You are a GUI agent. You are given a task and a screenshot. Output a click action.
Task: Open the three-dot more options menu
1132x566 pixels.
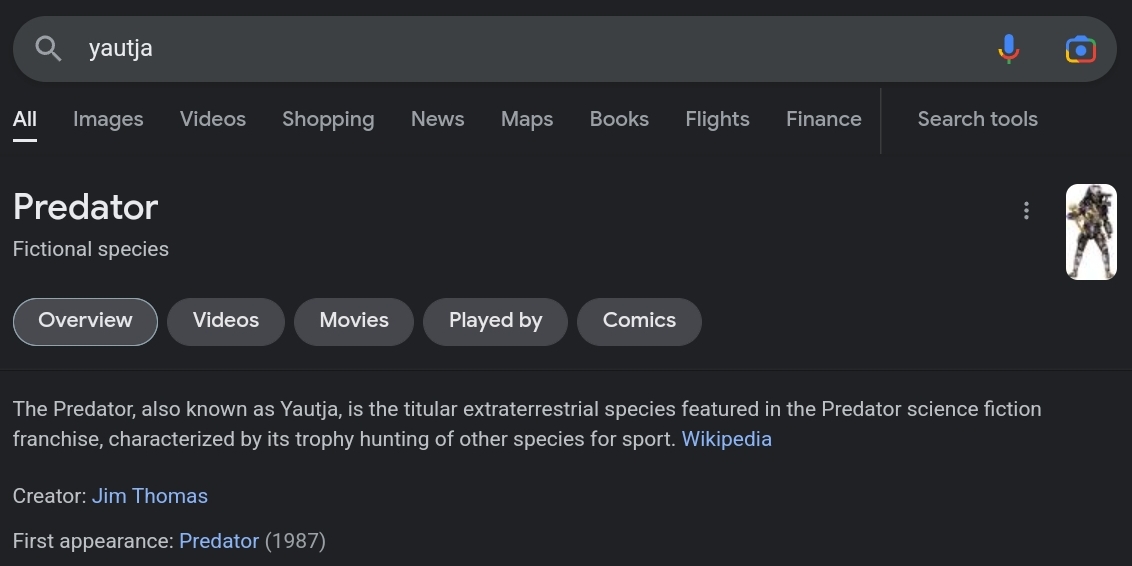click(x=1026, y=210)
